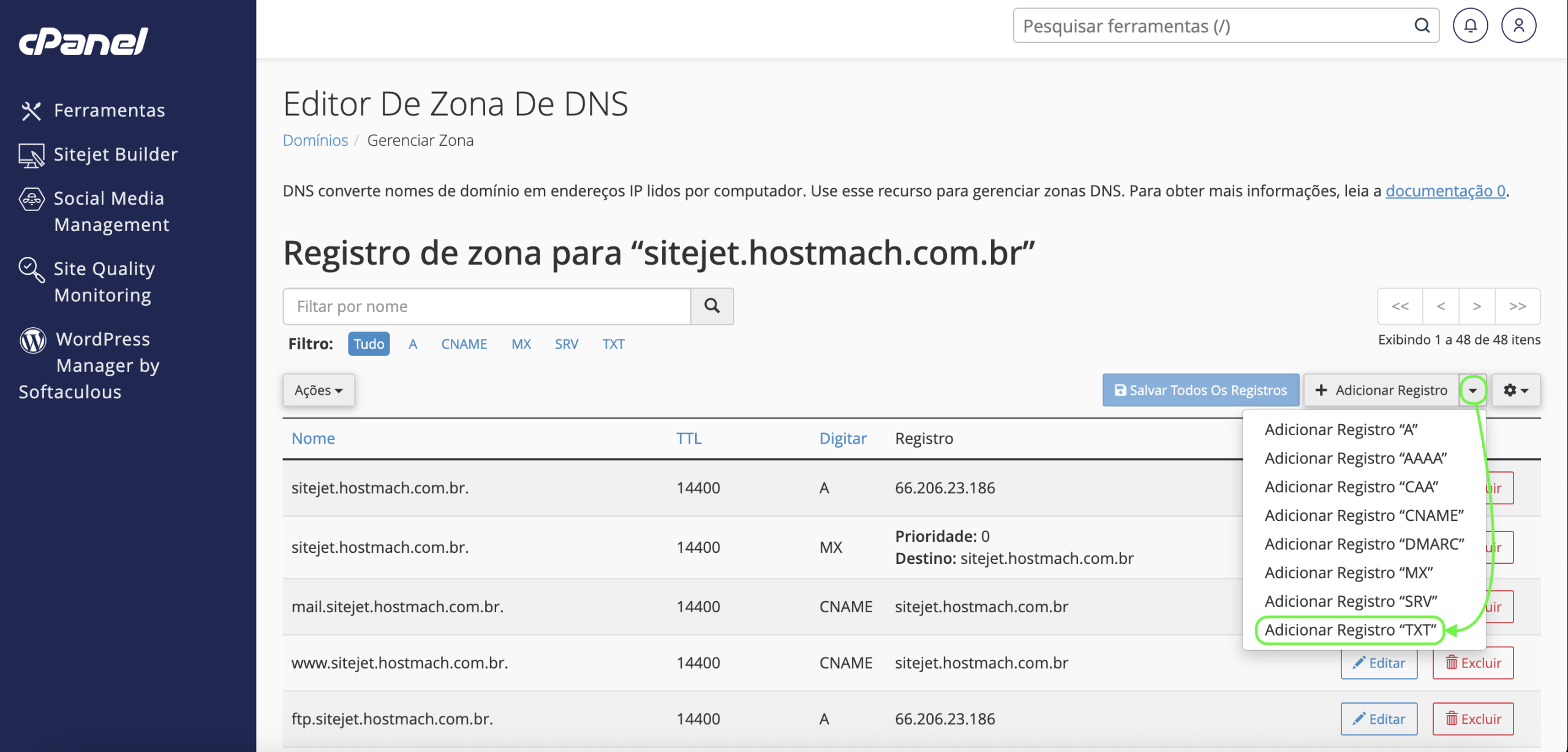Expand the Ações dropdown

tap(318, 390)
